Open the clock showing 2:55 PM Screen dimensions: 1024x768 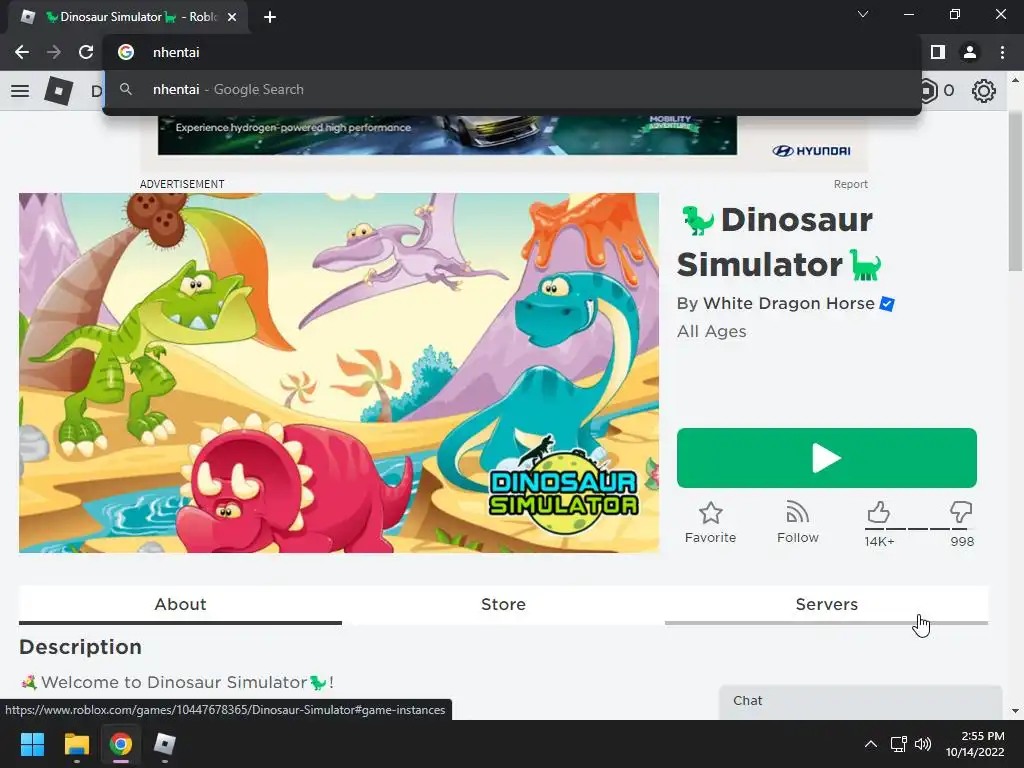click(975, 744)
